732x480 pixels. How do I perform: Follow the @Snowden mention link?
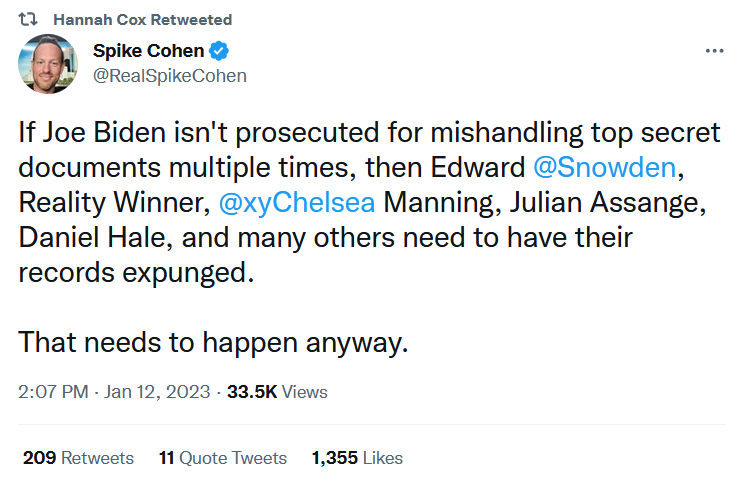605,167
